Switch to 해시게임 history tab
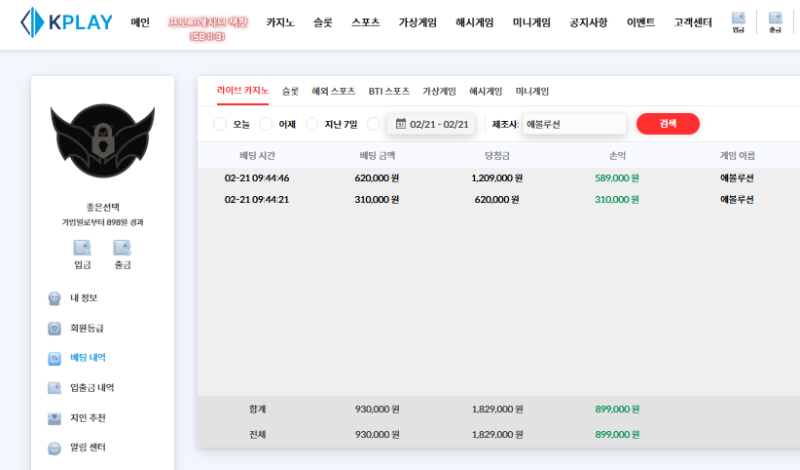Viewport: 800px width, 470px height. click(x=486, y=91)
